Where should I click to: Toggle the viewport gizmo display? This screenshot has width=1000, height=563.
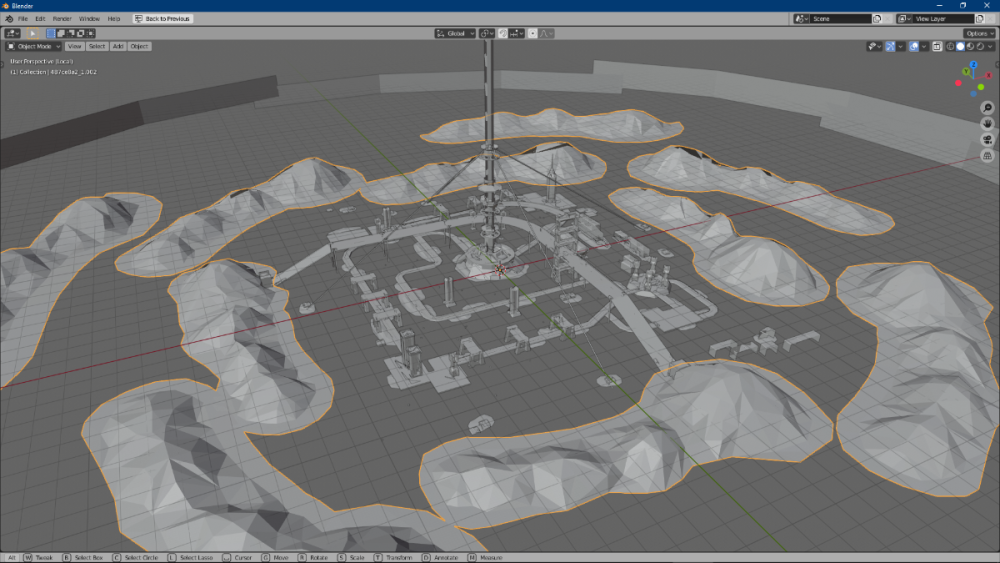(891, 46)
